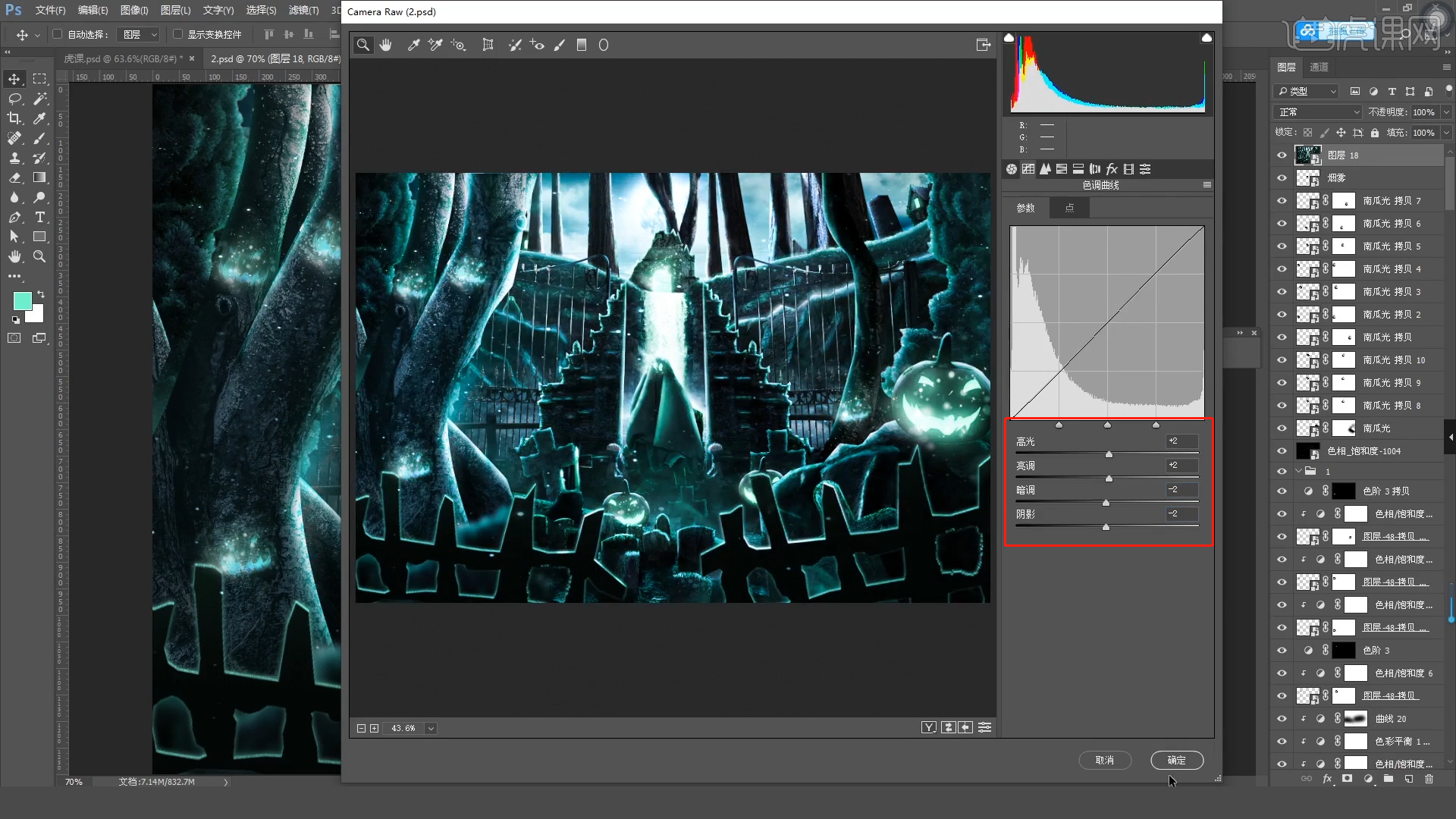Enable the 自动选择 checkbox

pos(57,34)
